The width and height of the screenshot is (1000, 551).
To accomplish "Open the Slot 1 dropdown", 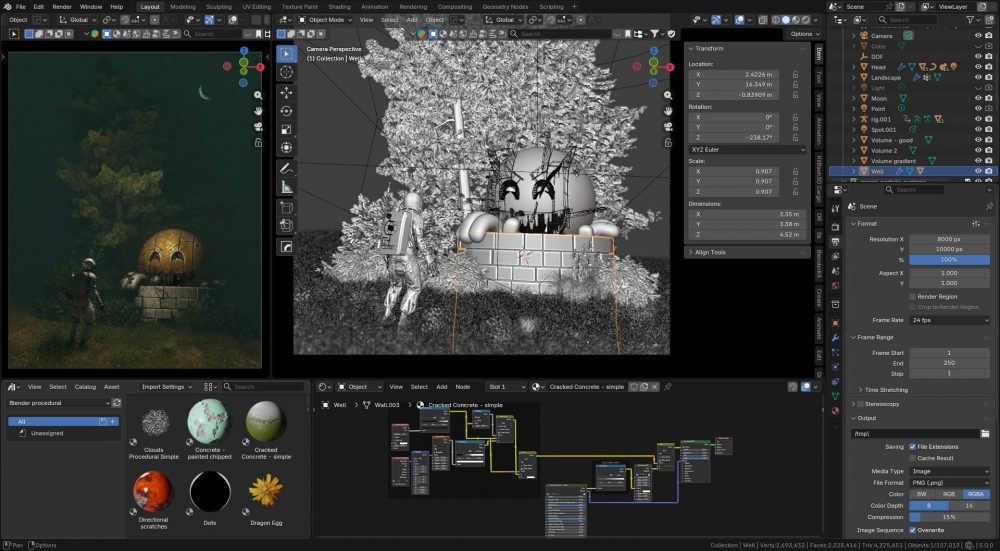I will point(506,386).
